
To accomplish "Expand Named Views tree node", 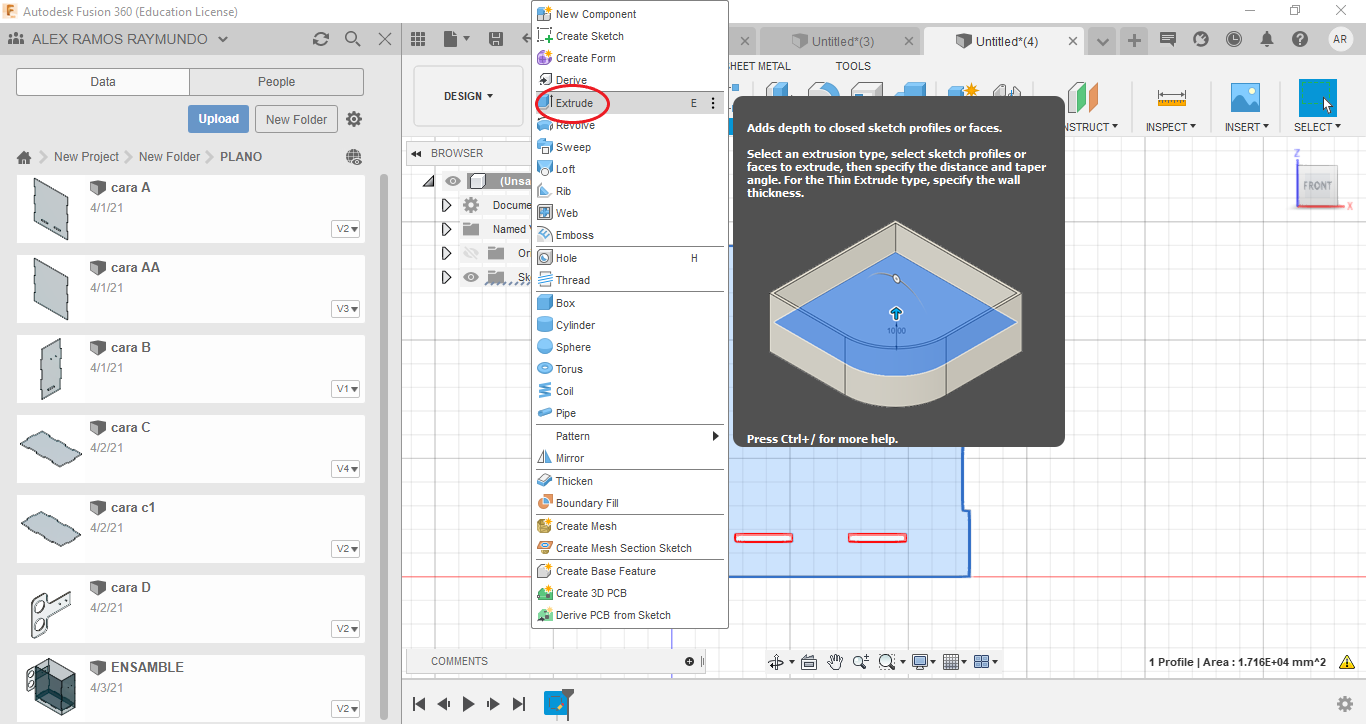I will point(447,229).
